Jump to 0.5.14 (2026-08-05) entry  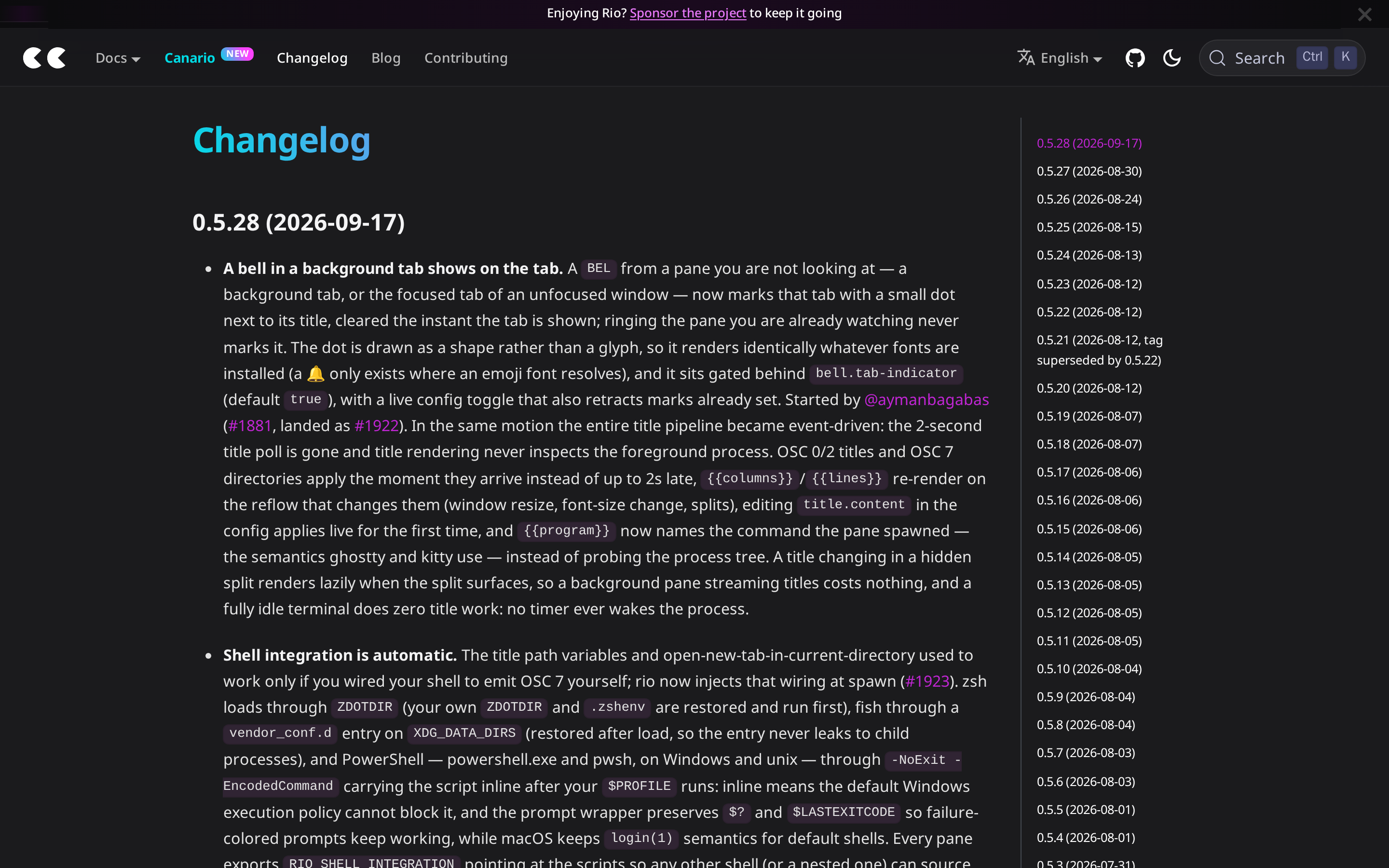[1089, 557]
